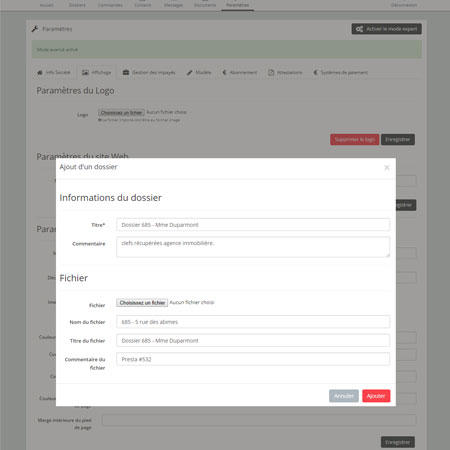Open the Gestion des impayés briefcase icon
Screen dimensions: 450x450
coord(126,72)
